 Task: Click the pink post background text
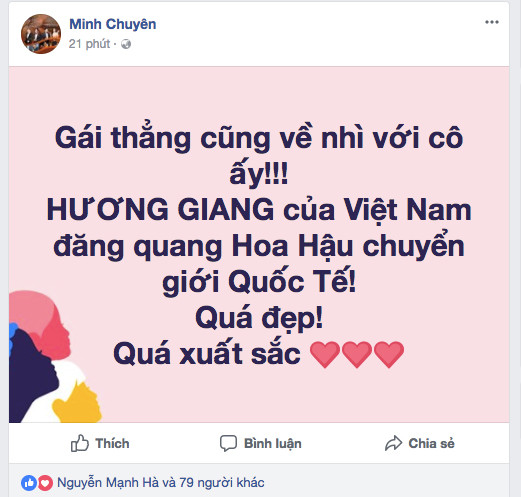pyautogui.click(x=259, y=244)
